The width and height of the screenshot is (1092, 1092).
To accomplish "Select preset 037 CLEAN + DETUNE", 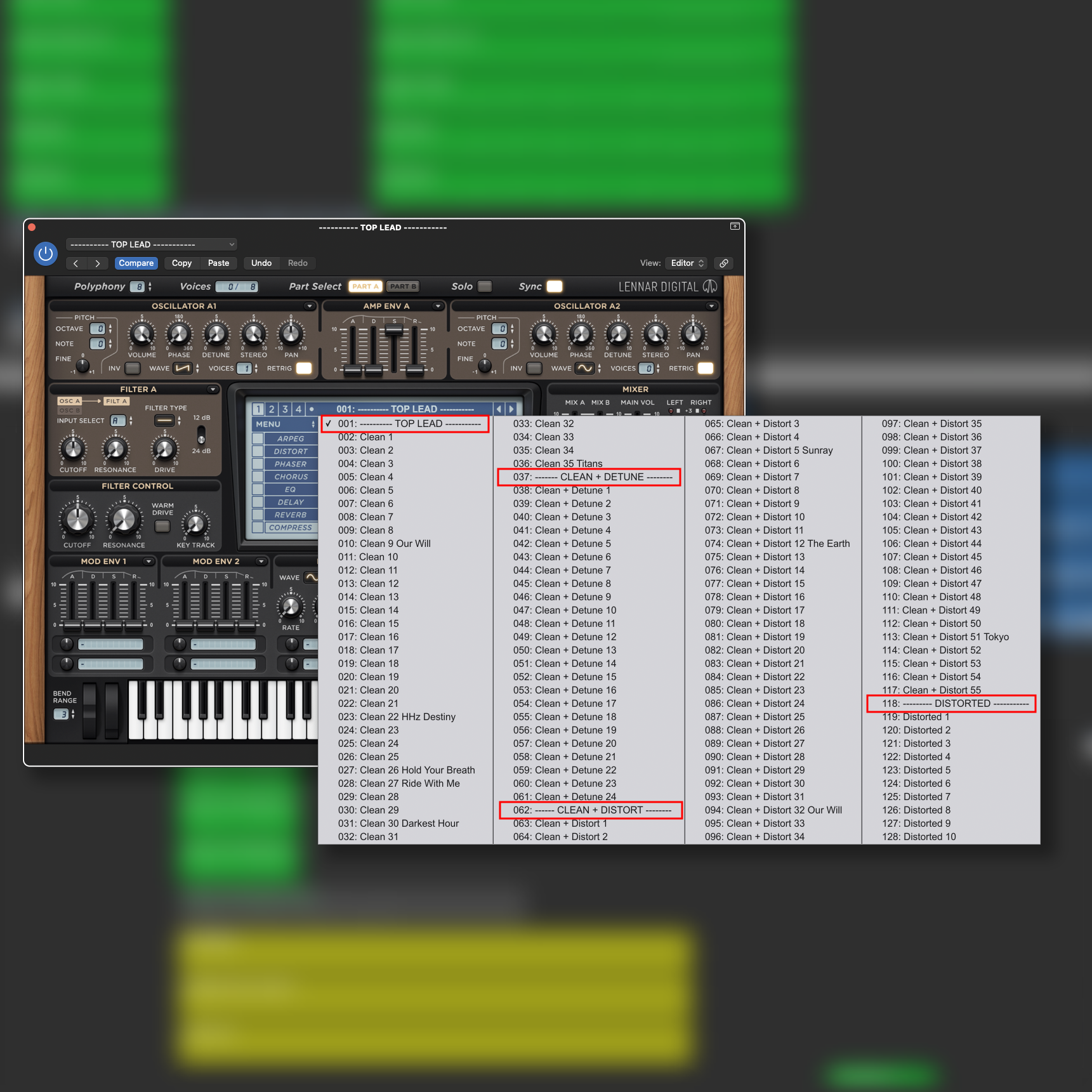I will [588, 477].
